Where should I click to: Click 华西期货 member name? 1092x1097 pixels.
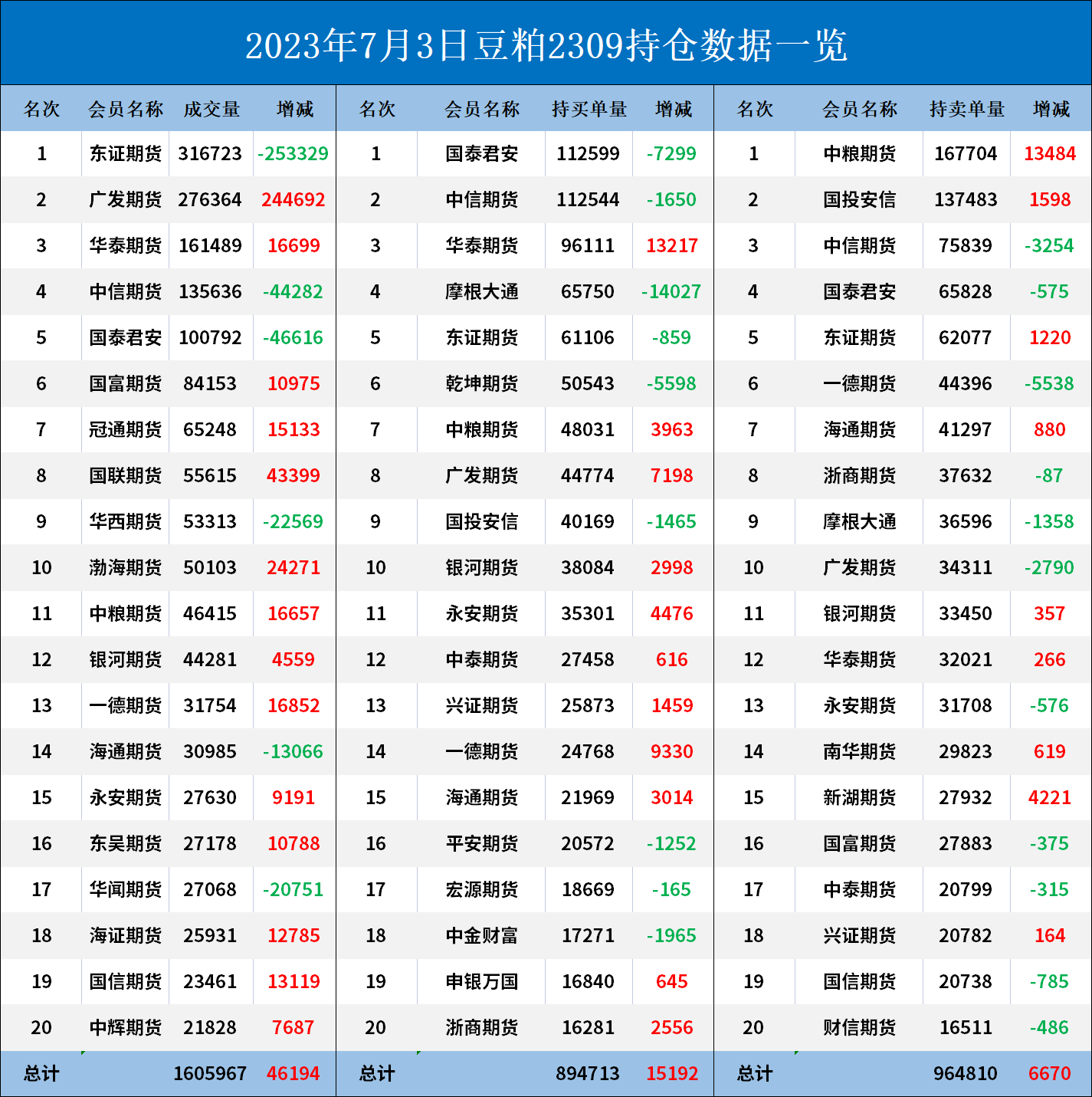click(126, 522)
